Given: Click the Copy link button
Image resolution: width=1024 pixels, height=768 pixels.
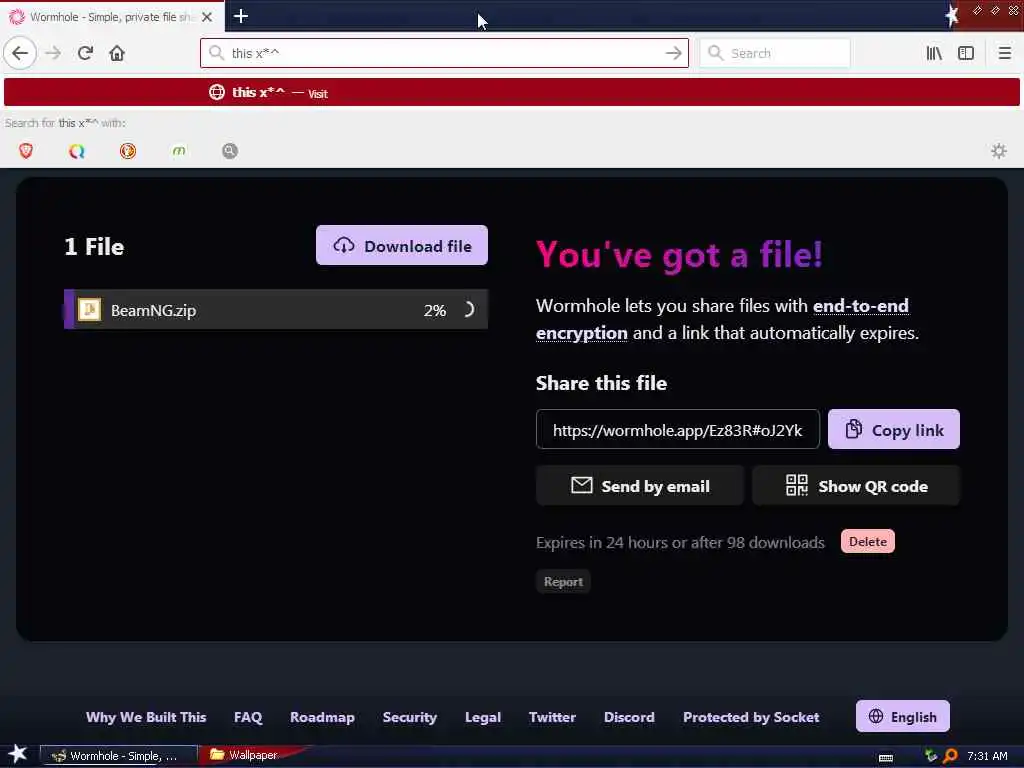Looking at the screenshot, I should point(893,430).
